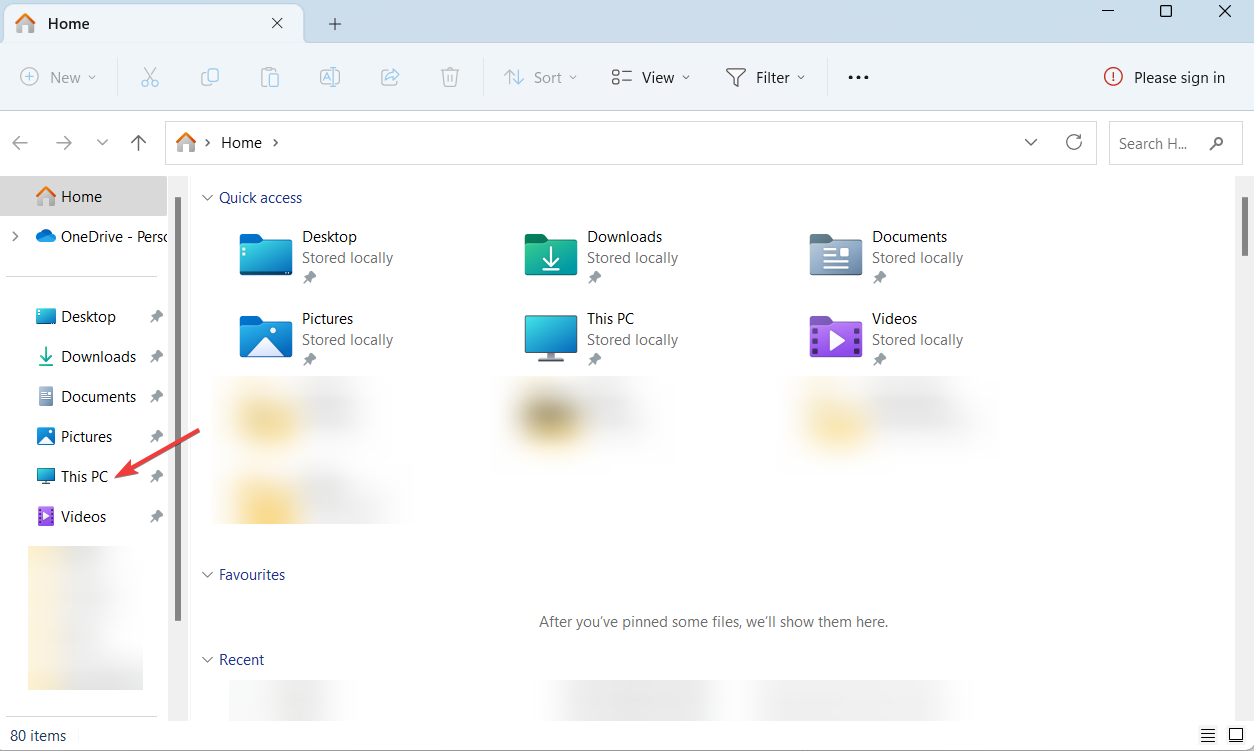
Task: Collapse the Favourites section
Action: coord(208,575)
